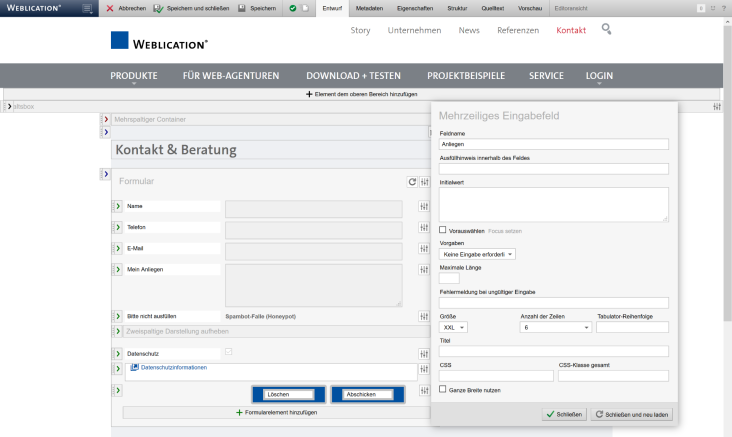Open the website search magnifier icon
Screen dimensions: 732x437
point(606,29)
